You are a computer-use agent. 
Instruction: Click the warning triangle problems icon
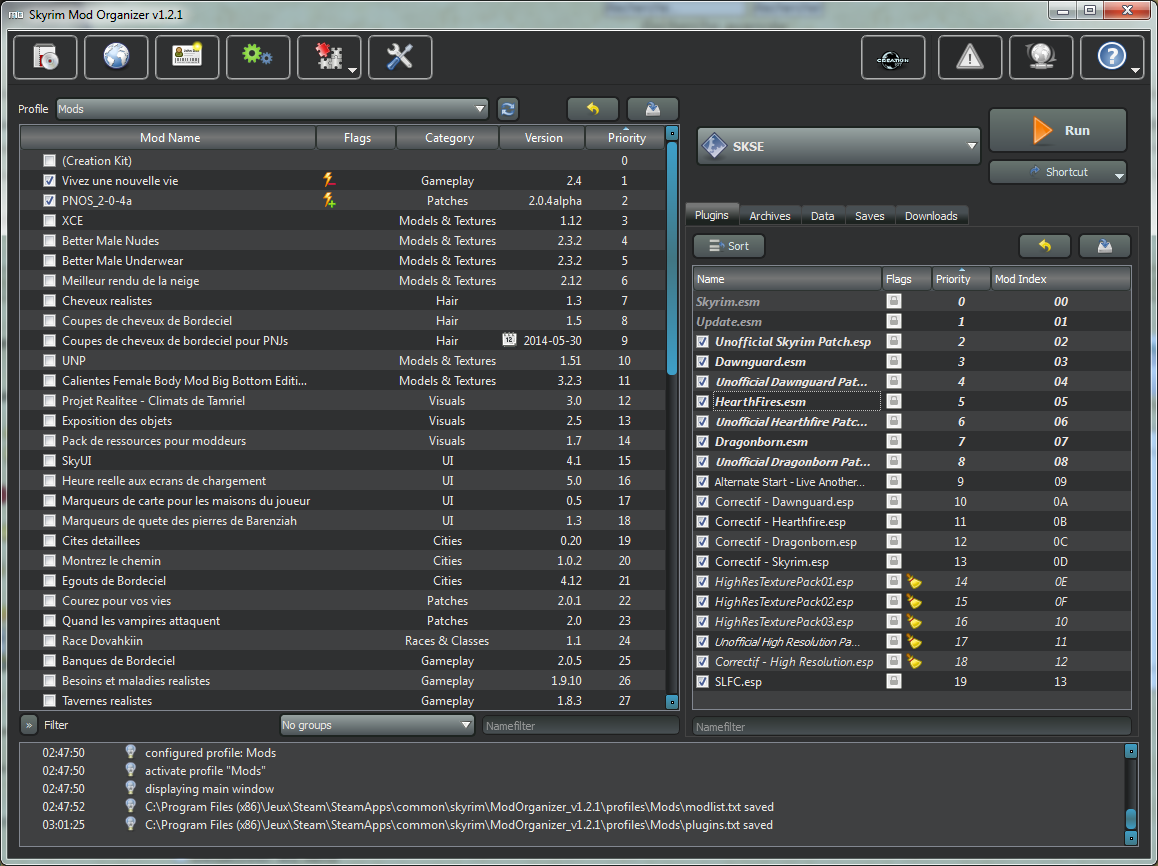click(970, 57)
